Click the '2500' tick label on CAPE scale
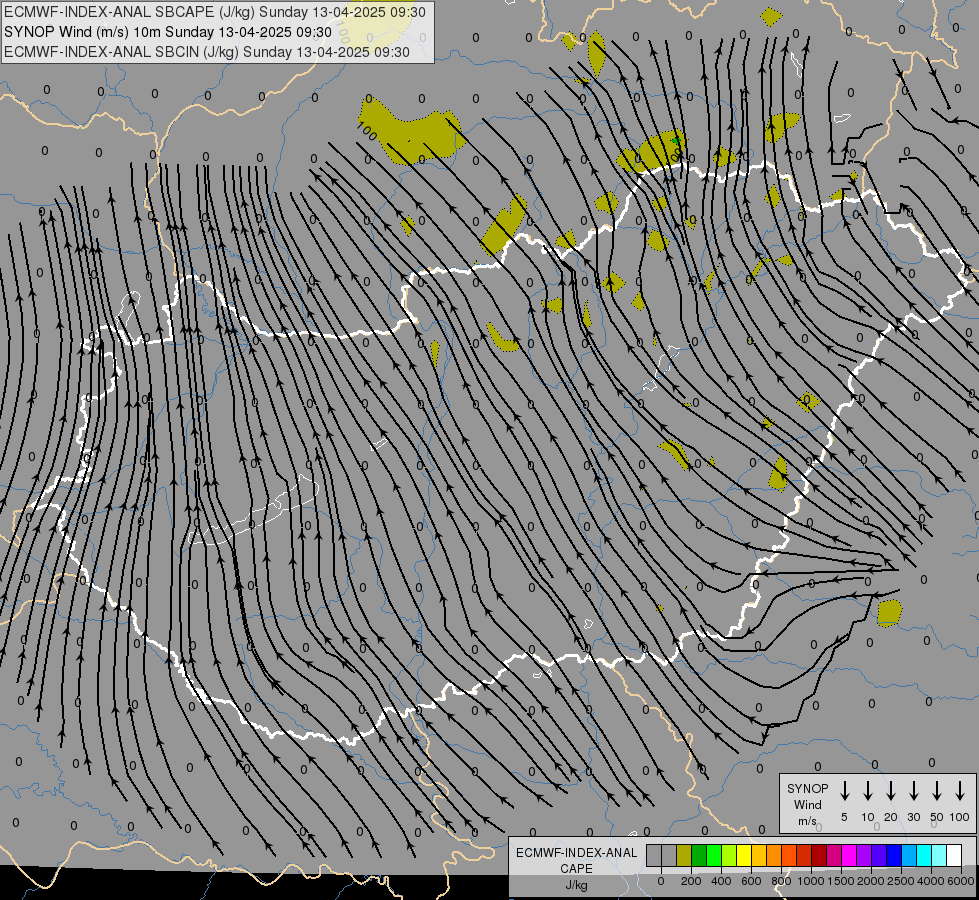This screenshot has width=979, height=900. point(901,881)
